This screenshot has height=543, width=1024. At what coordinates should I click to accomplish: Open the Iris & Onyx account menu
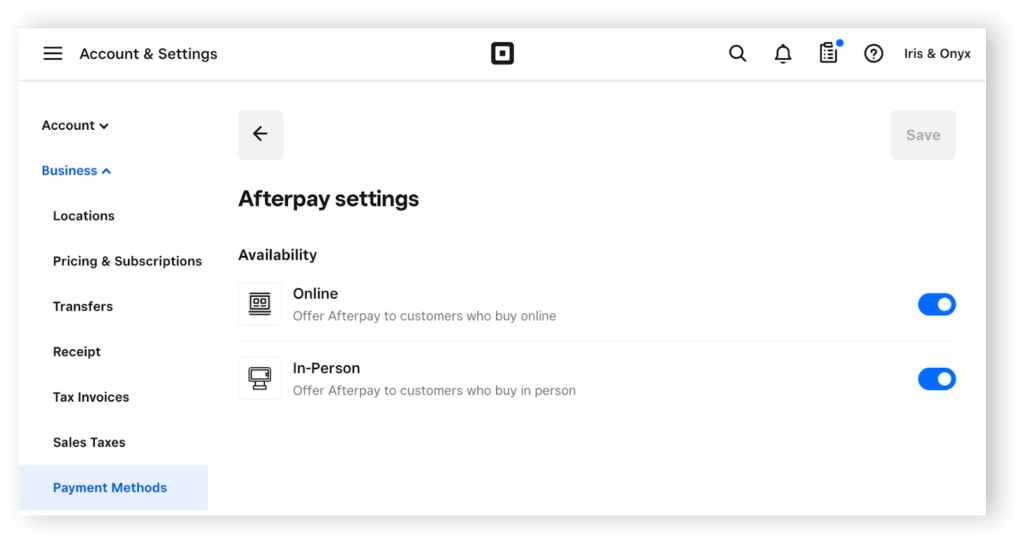point(937,54)
